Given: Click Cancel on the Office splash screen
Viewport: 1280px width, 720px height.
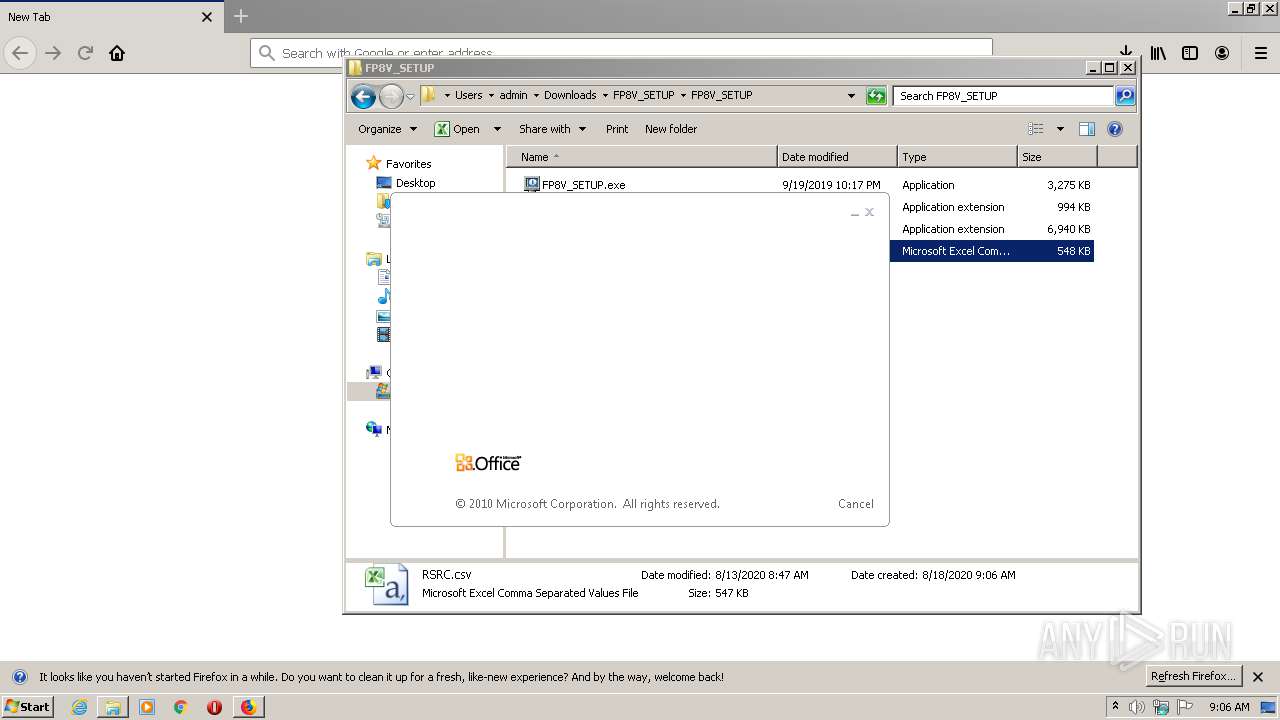Looking at the screenshot, I should tap(856, 504).
